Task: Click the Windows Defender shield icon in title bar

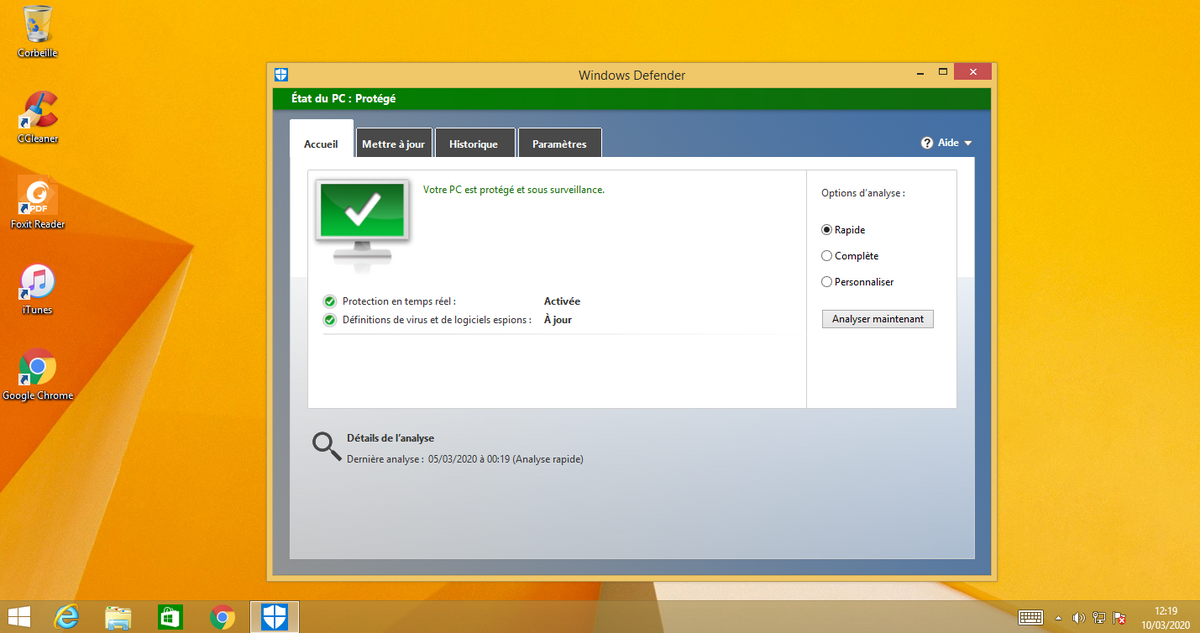Action: (282, 75)
